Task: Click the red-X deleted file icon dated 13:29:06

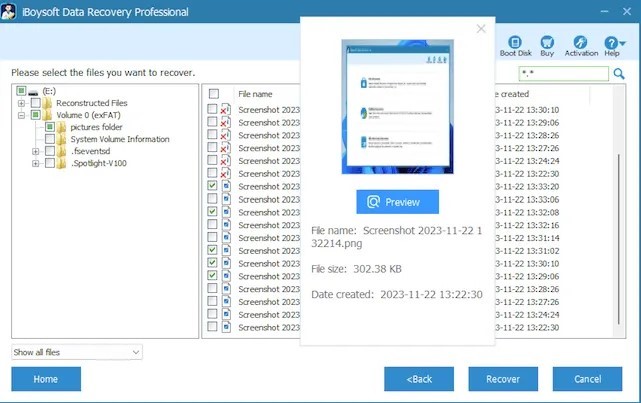Action: click(226, 122)
